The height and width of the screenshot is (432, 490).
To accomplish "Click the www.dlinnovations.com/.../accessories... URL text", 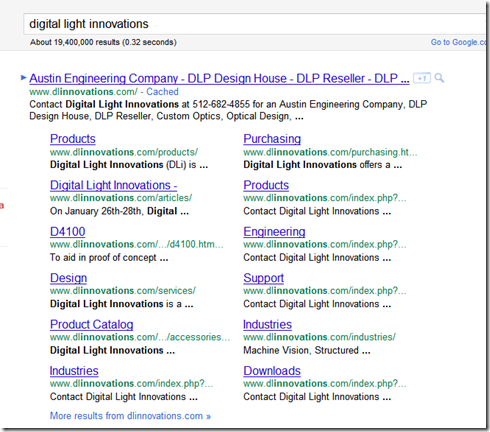I will (140, 337).
